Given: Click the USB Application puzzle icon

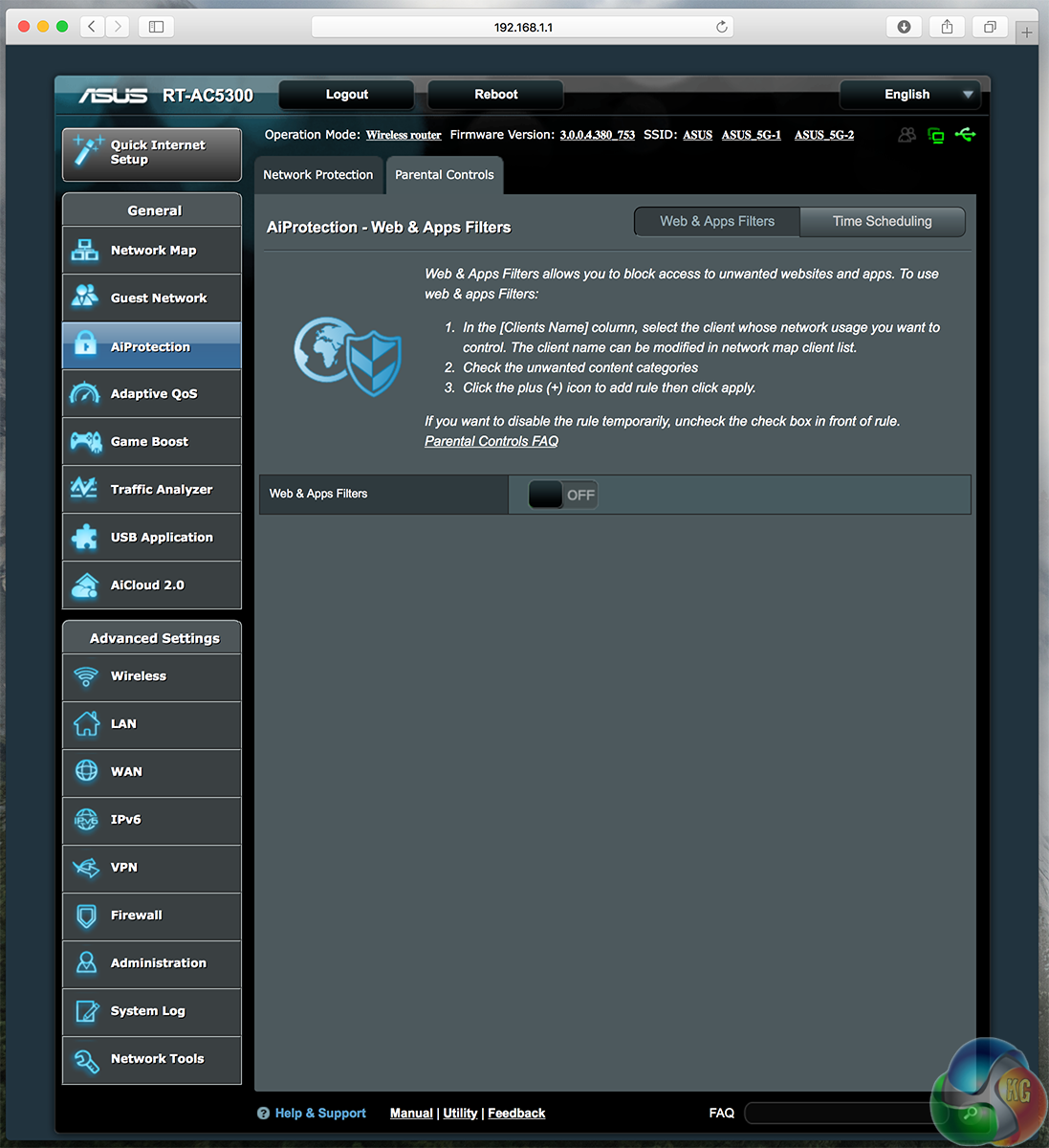Looking at the screenshot, I should pos(85,537).
